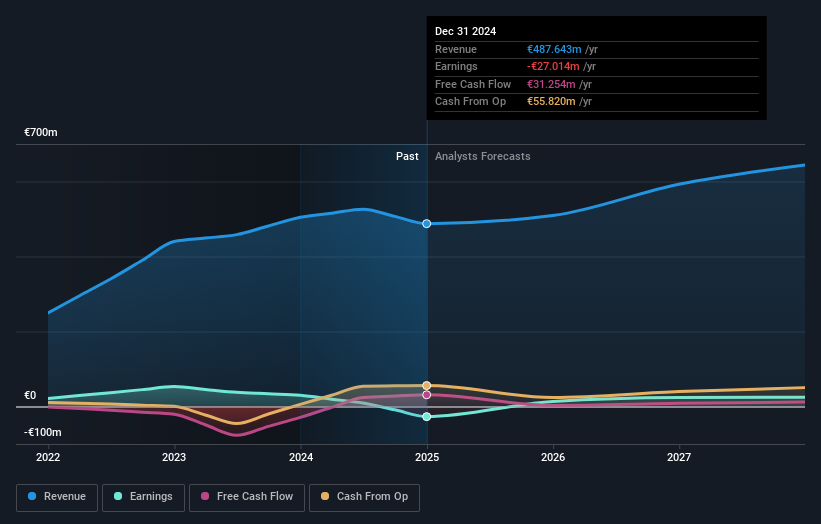Toggle the Revenue legend button
Image resolution: width=821 pixels, height=524 pixels.
click(57, 497)
